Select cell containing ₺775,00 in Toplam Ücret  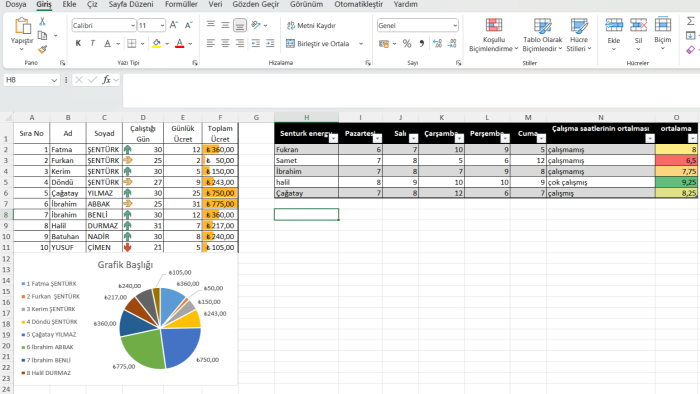(220, 204)
